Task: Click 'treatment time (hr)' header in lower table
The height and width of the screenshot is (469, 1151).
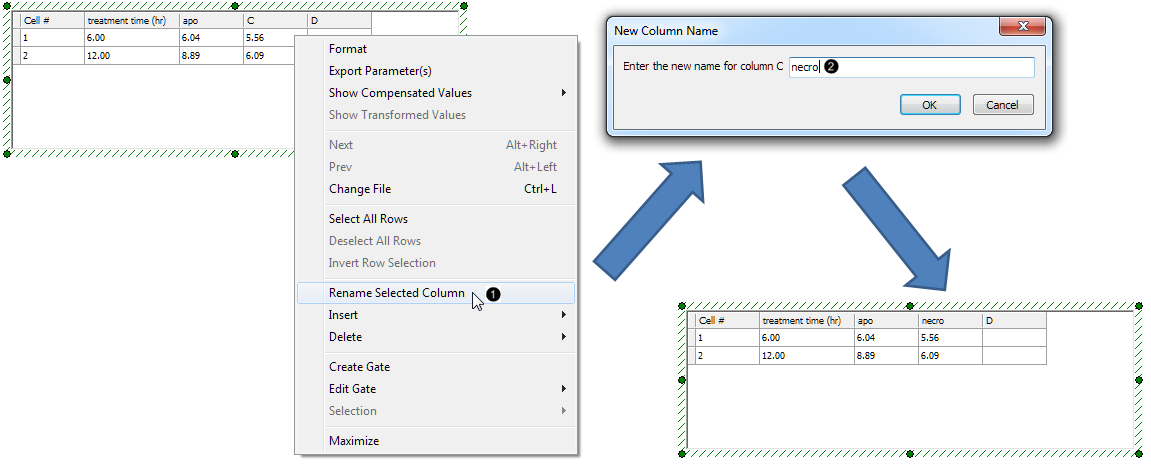Action: coord(806,321)
